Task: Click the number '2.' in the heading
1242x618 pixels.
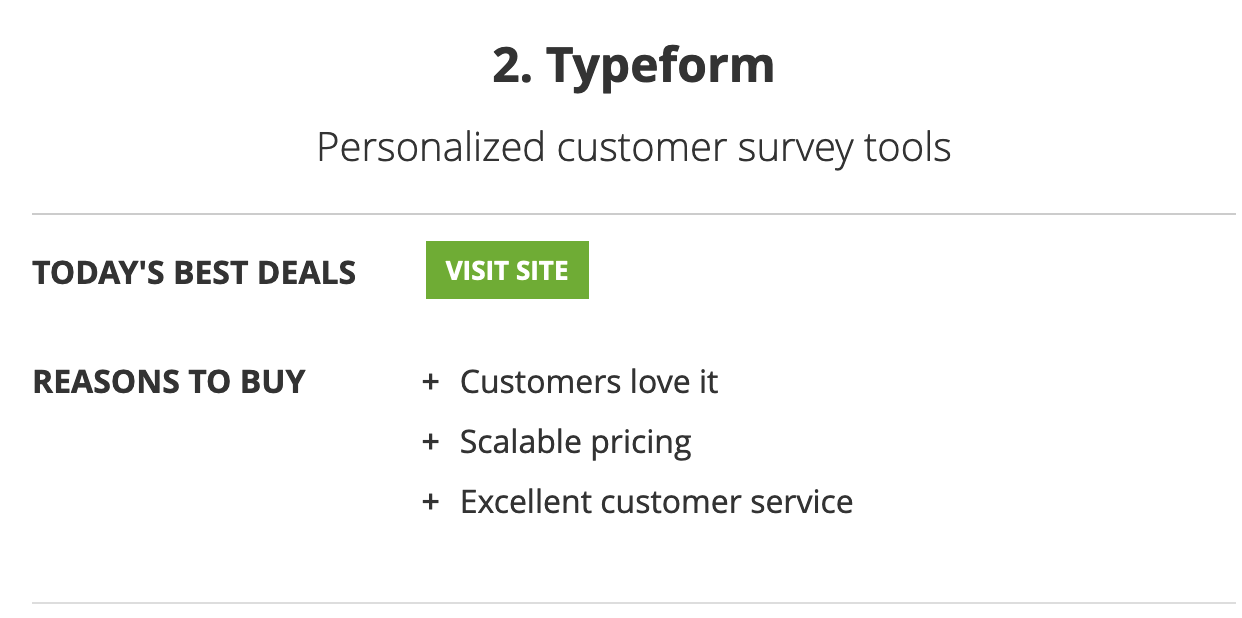Action: click(x=513, y=66)
